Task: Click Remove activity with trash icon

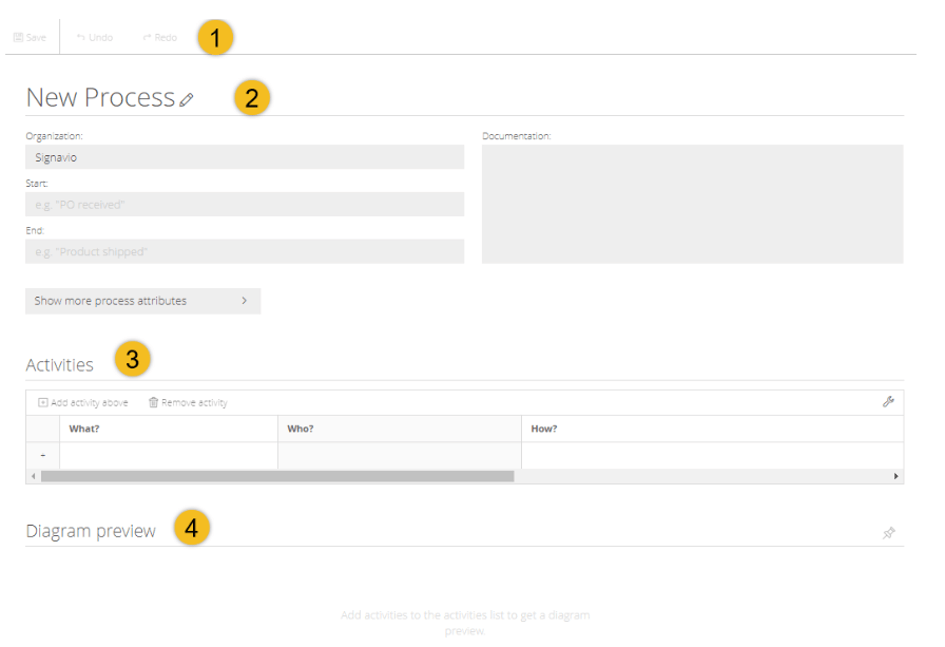Action: coord(188,402)
